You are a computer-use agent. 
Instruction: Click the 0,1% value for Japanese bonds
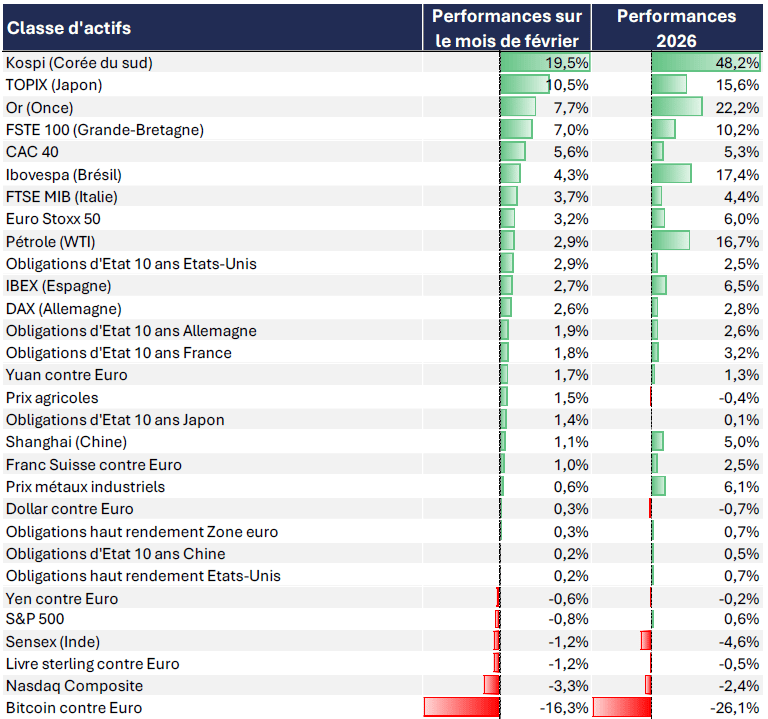(742, 420)
